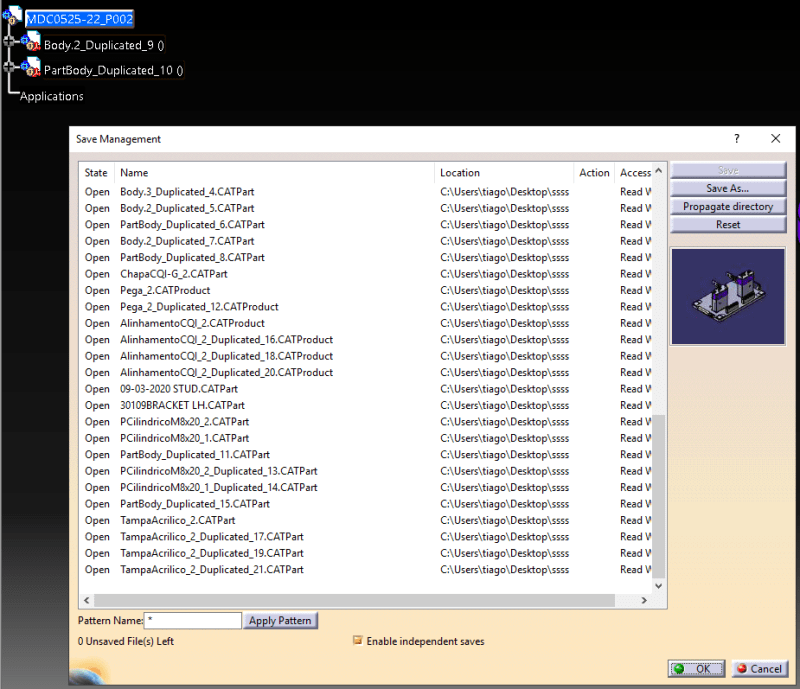Viewport: 800px width, 689px height.
Task: Click the greyed-out Save button
Action: tap(728, 170)
